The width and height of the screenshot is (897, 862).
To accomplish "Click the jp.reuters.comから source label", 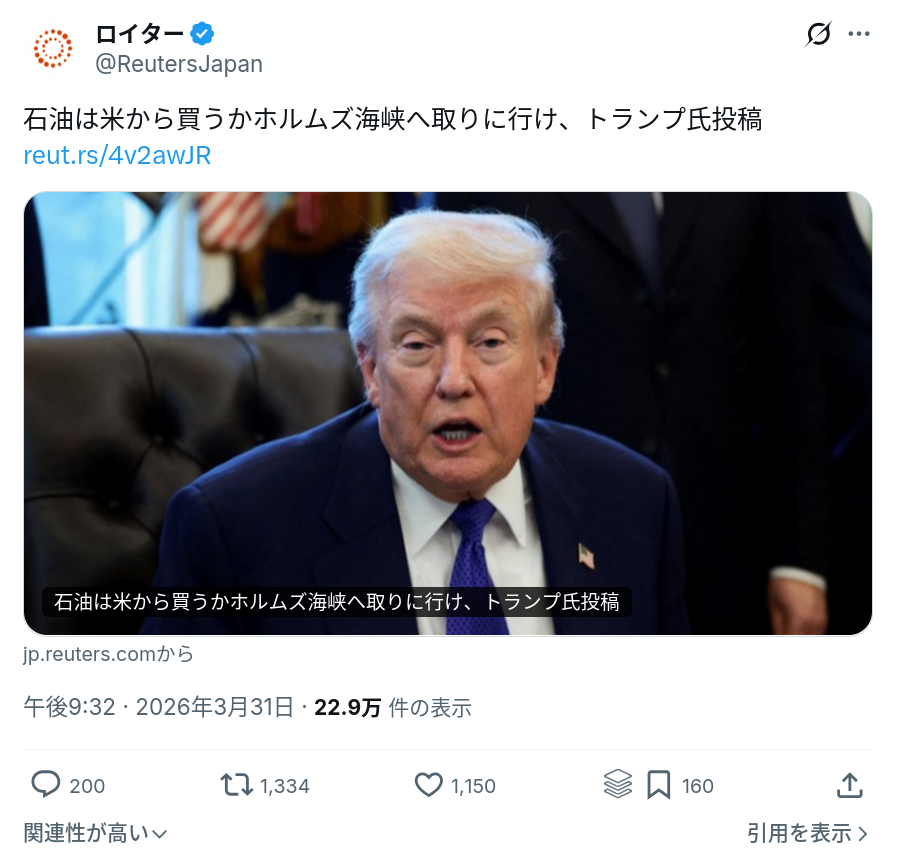I will pos(109,654).
